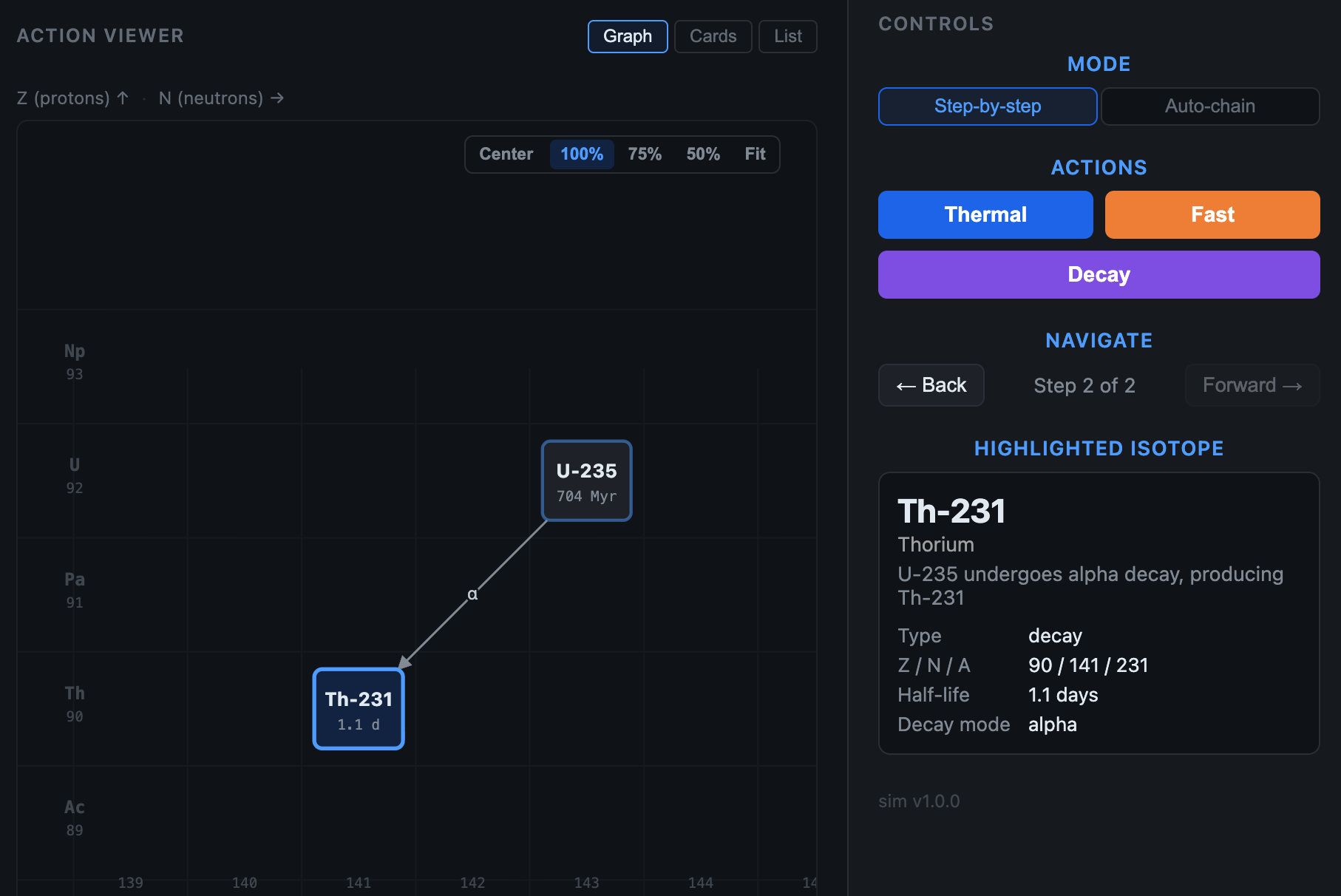Apply the purple Decay action
The height and width of the screenshot is (896, 1341).
point(1099,275)
